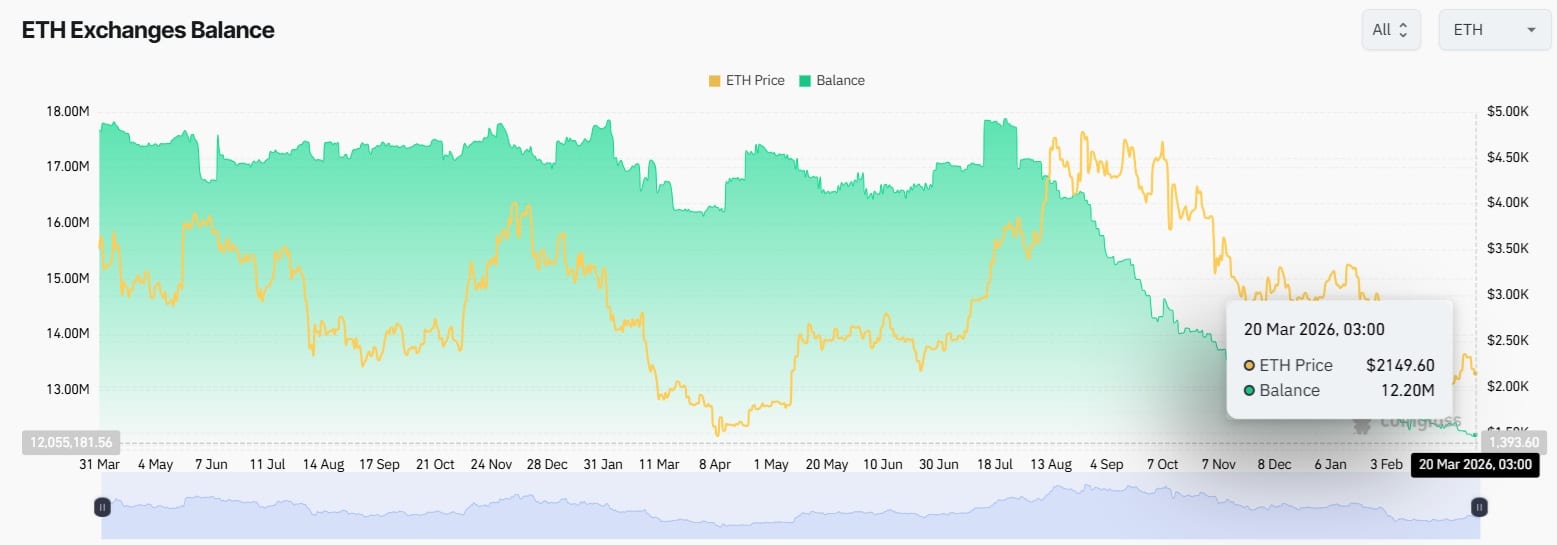Open the ETH coin selector dropdown
Image resolution: width=1557 pixels, height=545 pixels.
click(1494, 30)
